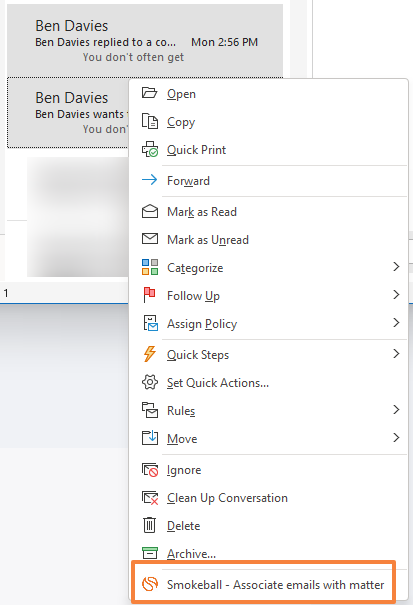Click the Delete trash can icon
413x605 pixels.
click(149, 525)
